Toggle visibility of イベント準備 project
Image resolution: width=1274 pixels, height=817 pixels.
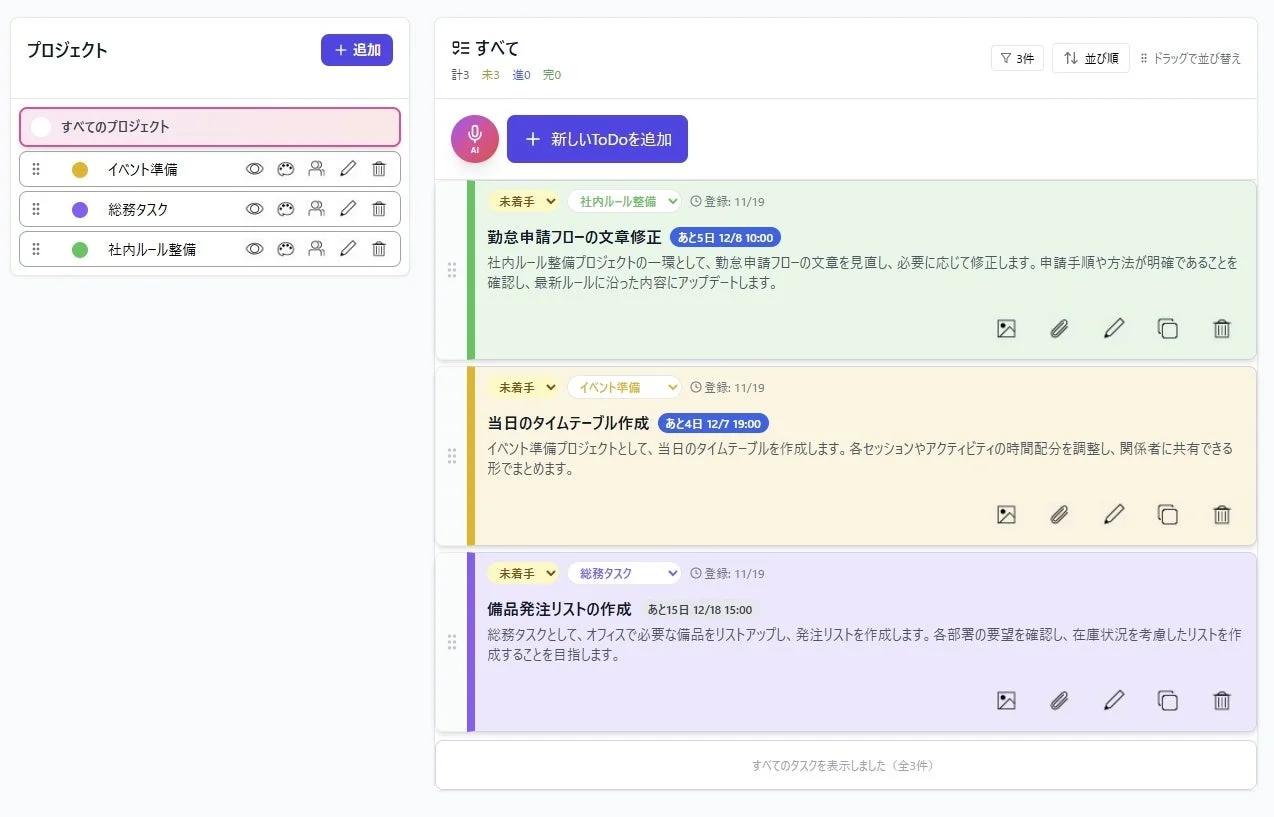coord(255,168)
